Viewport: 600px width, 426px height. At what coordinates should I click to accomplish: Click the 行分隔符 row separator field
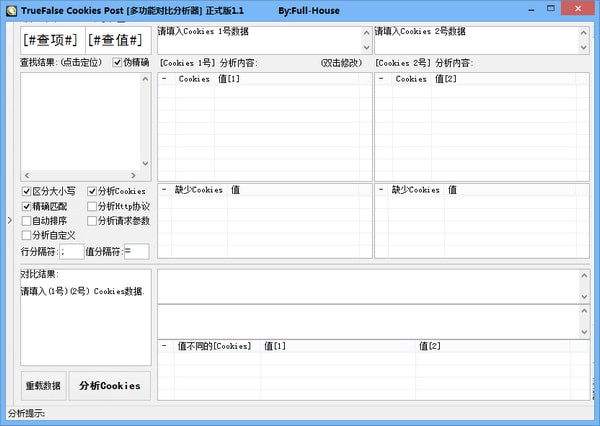click(71, 252)
